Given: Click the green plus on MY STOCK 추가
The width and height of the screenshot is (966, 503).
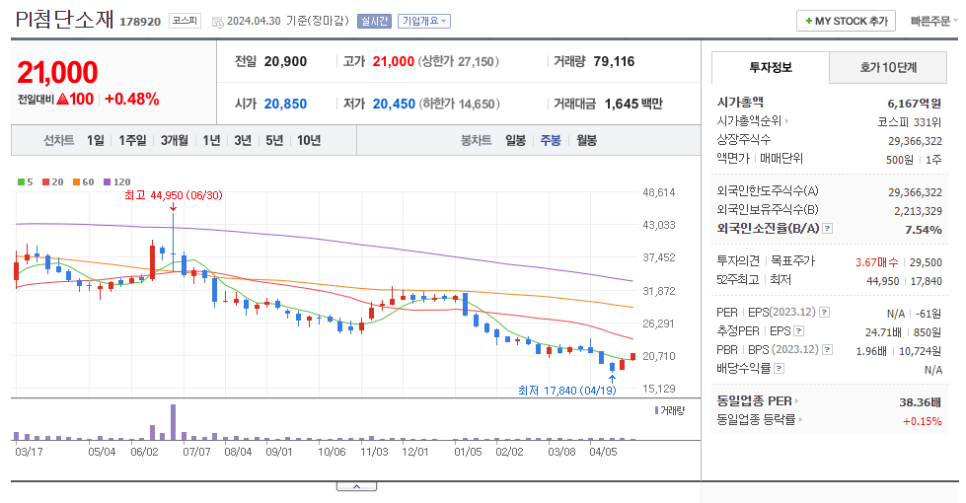Looking at the screenshot, I should (808, 21).
